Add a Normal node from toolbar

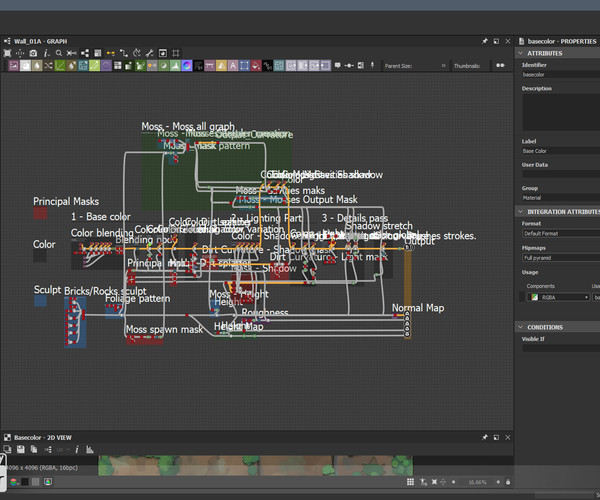(187, 66)
